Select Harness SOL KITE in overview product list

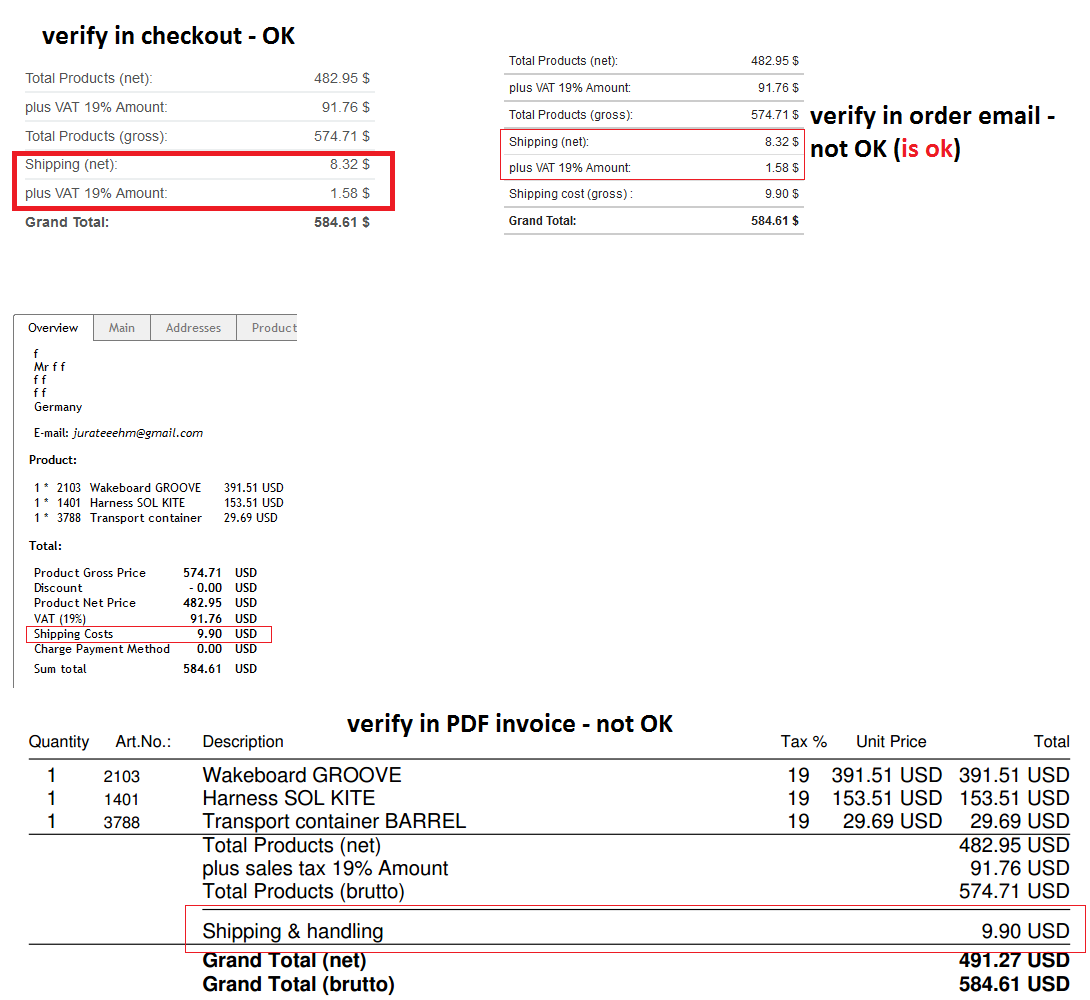(x=137, y=503)
